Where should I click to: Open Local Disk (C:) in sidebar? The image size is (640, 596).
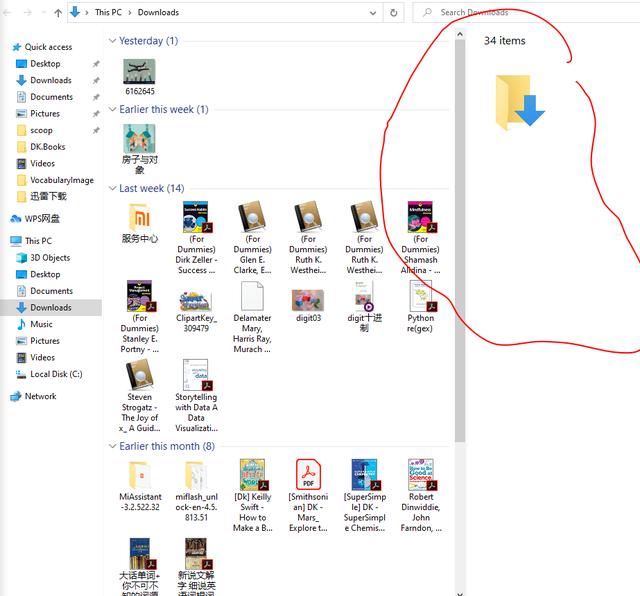pos(56,374)
